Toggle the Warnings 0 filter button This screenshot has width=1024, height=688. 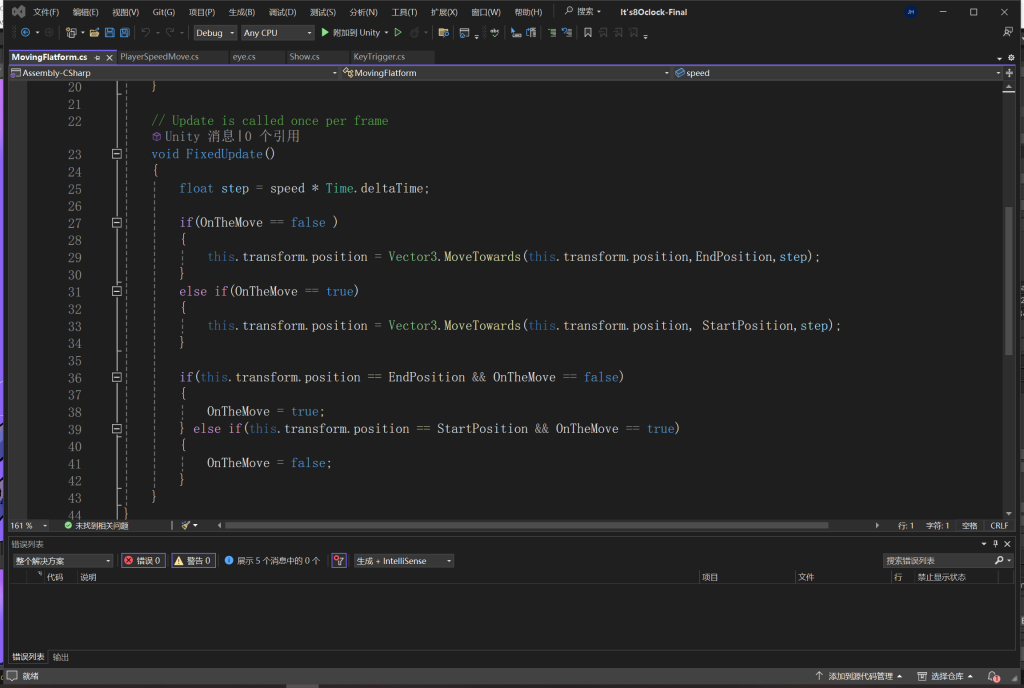[193, 561]
